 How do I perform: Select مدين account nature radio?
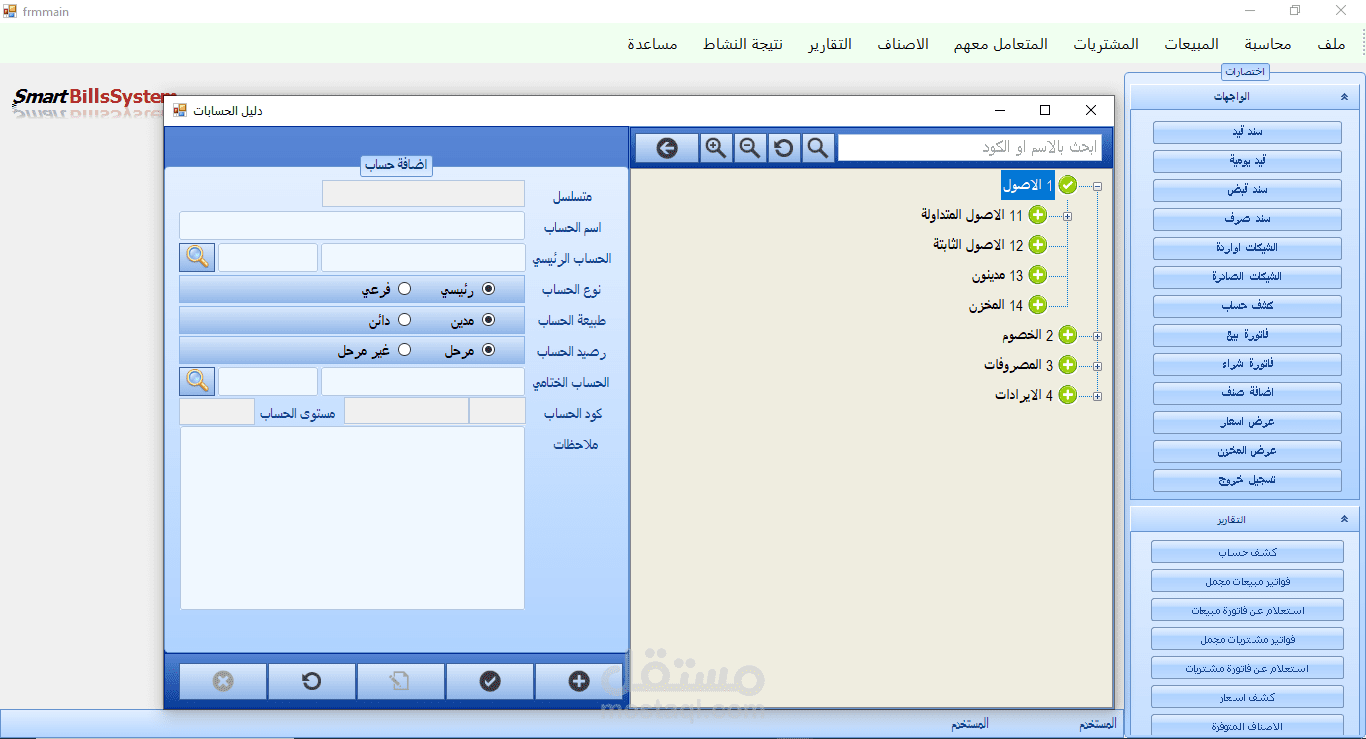488,320
